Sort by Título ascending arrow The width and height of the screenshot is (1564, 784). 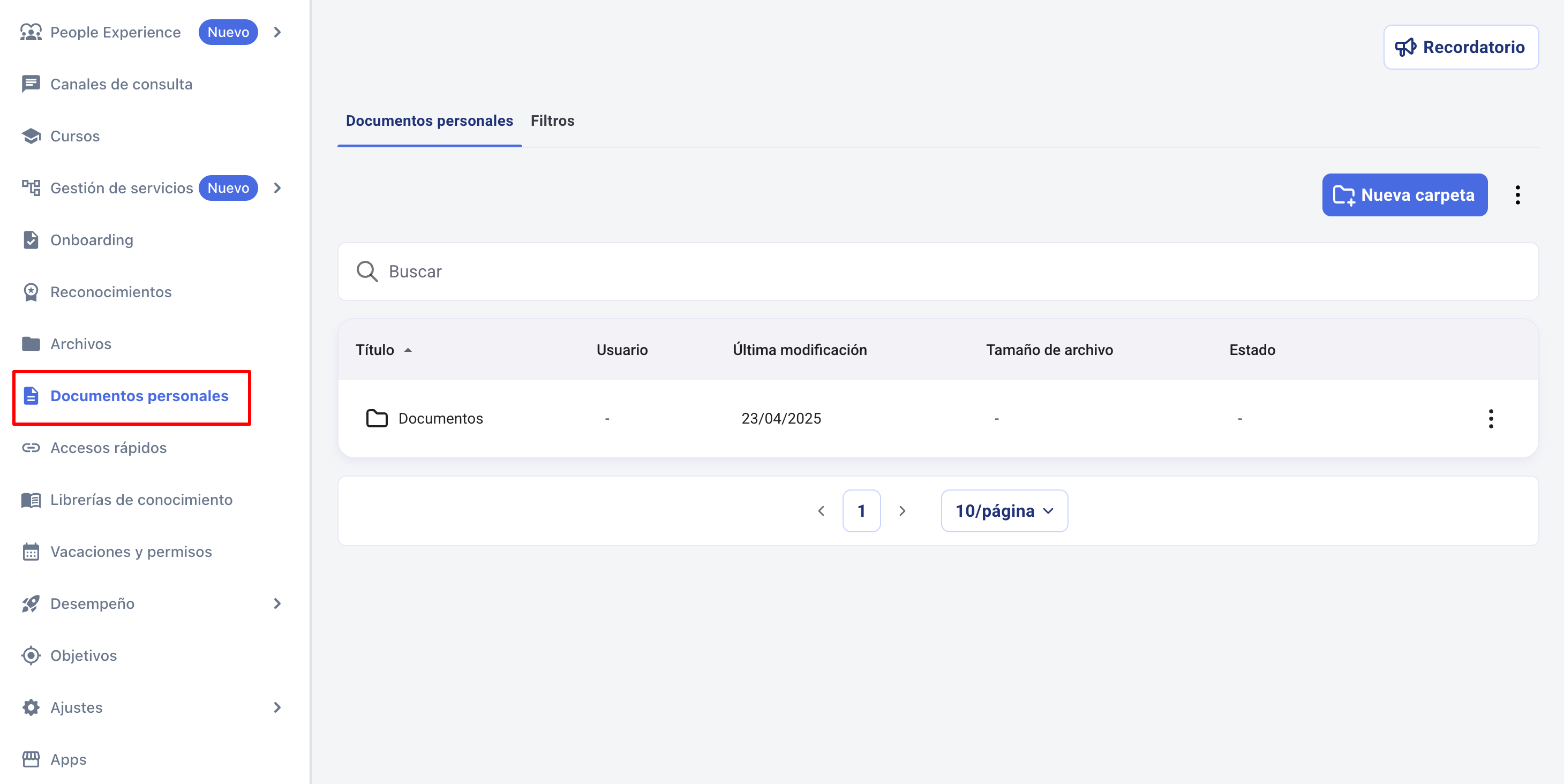408,350
